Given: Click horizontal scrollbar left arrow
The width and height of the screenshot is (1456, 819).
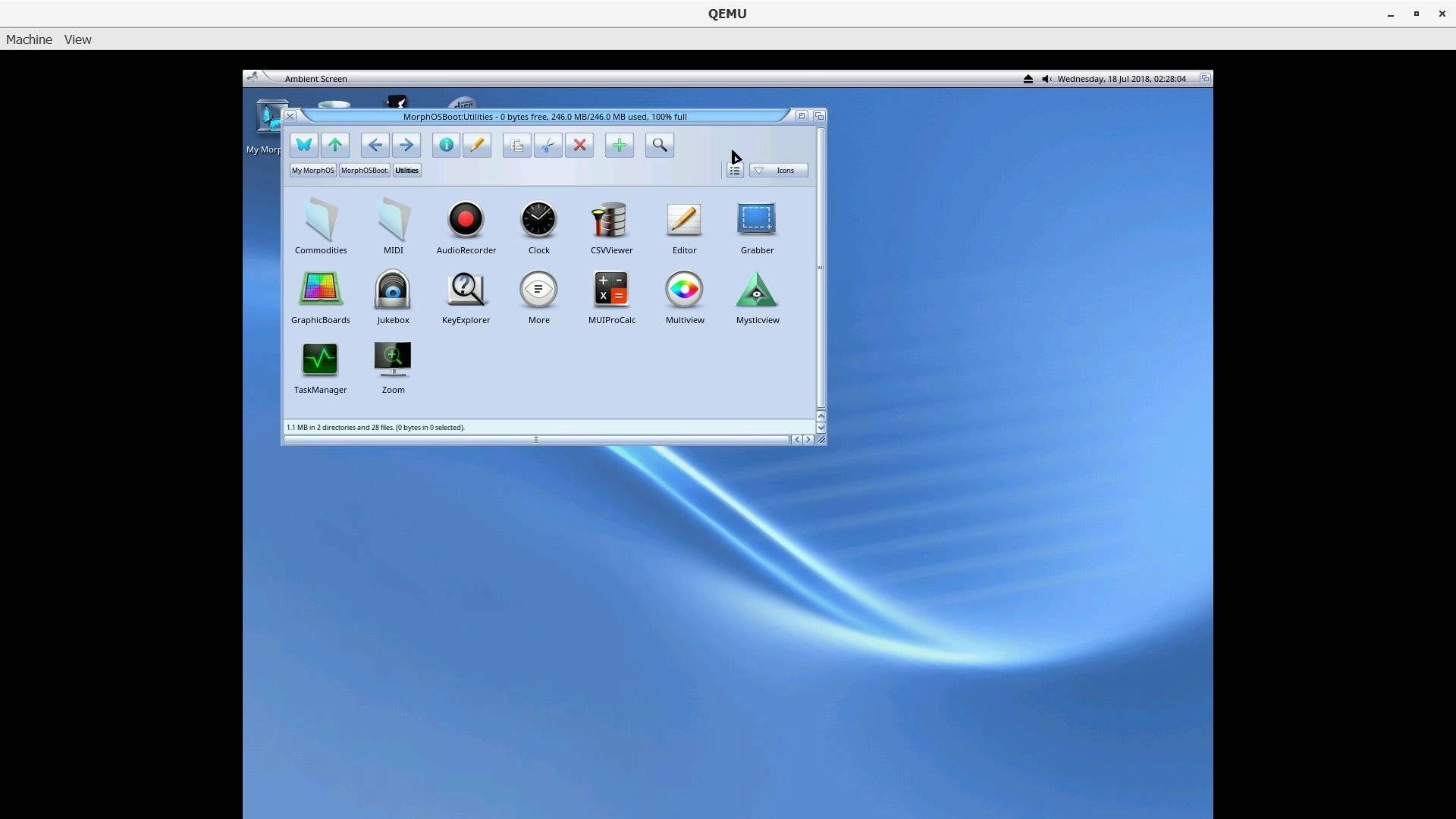Looking at the screenshot, I should point(796,440).
